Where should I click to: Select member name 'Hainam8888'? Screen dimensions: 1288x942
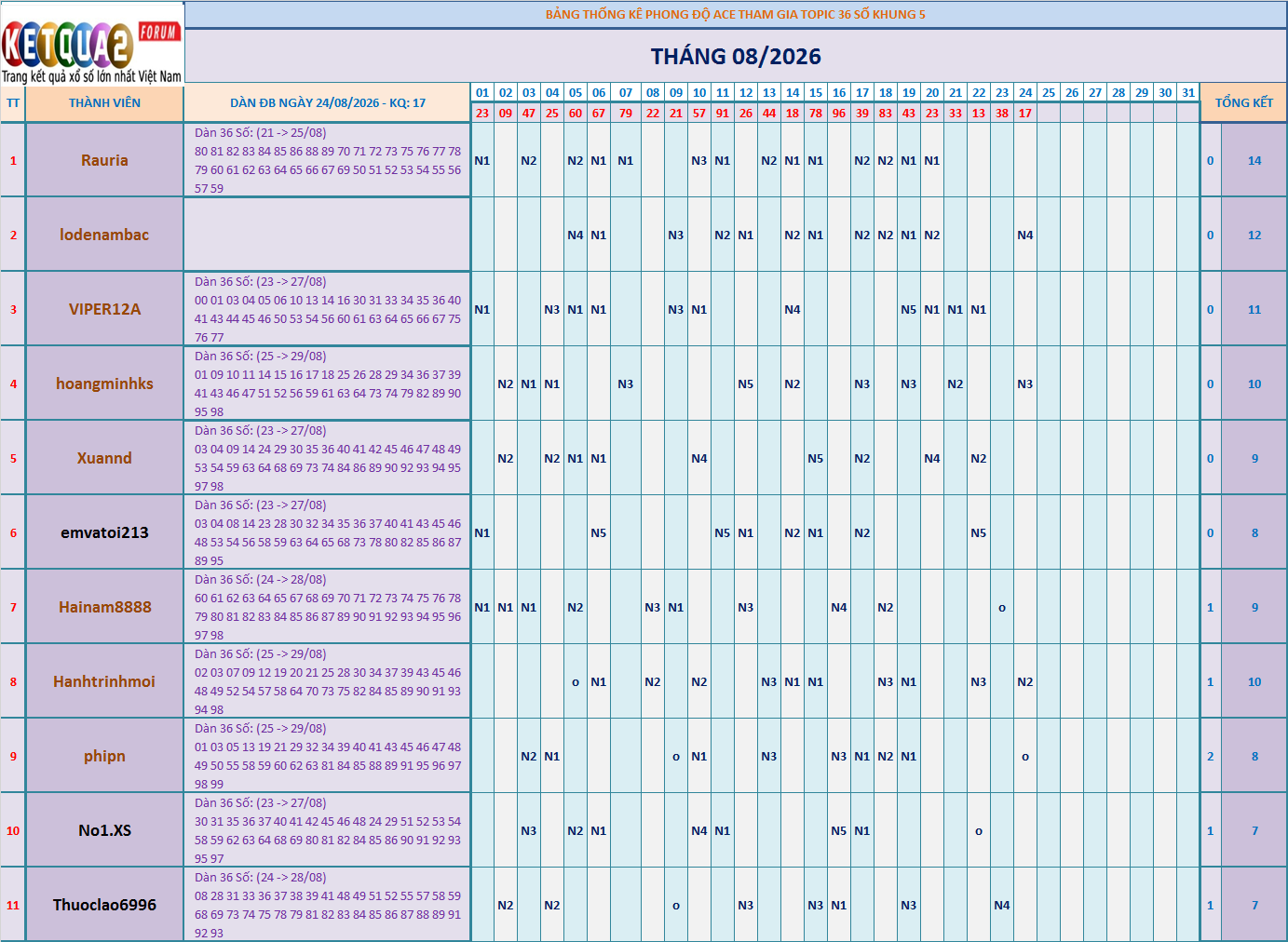click(104, 607)
